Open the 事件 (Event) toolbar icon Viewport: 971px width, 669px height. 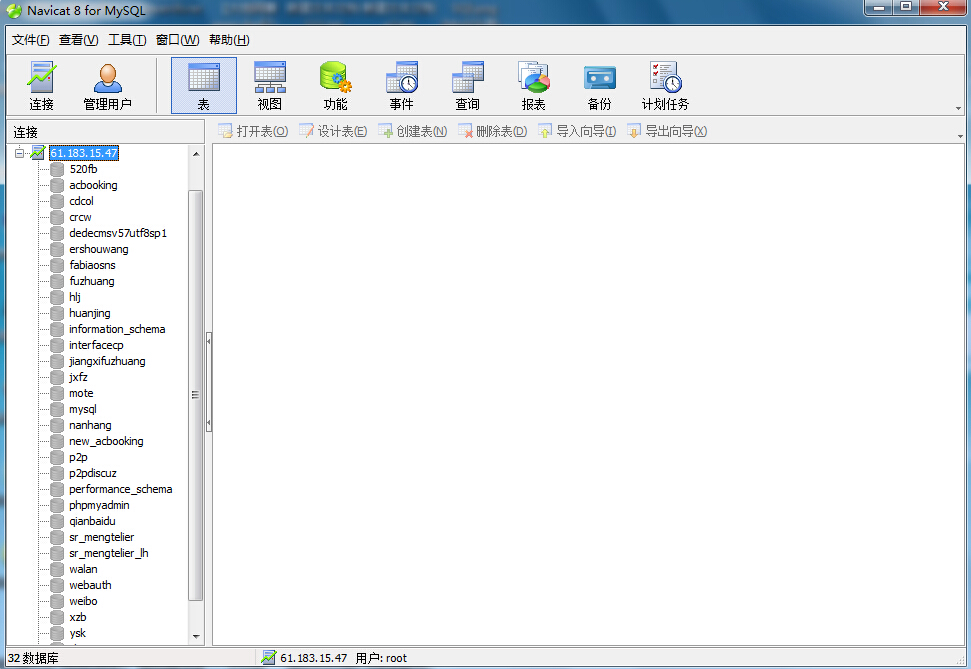pos(401,85)
